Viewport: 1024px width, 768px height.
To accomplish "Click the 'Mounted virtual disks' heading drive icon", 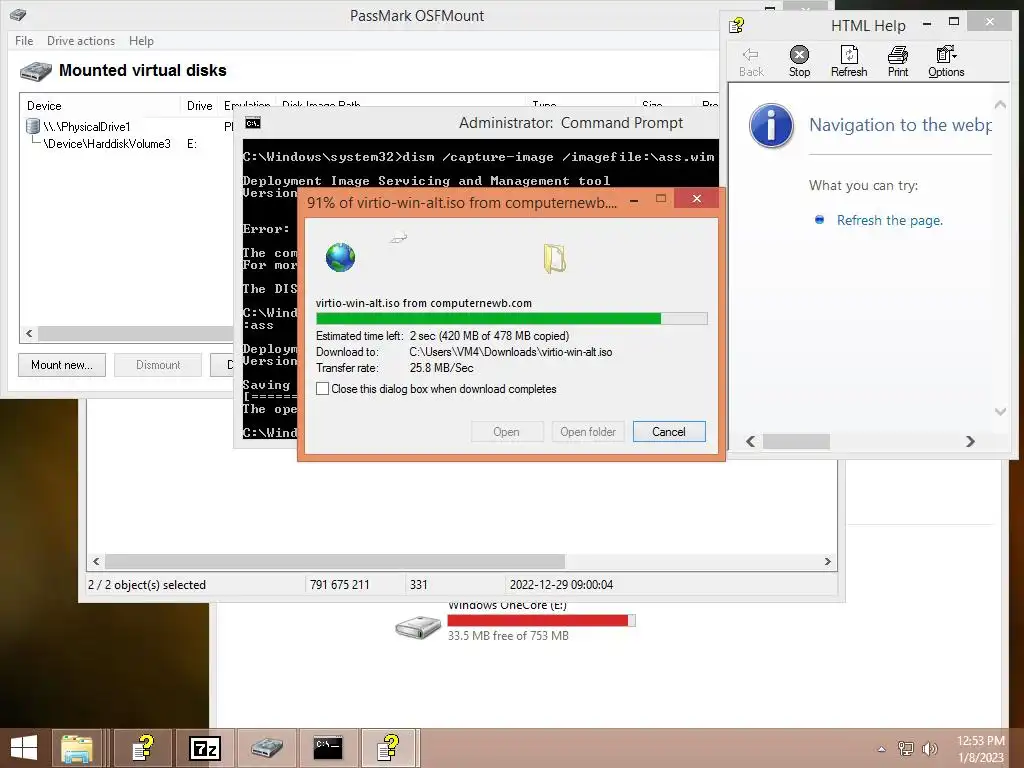I will pos(35,71).
